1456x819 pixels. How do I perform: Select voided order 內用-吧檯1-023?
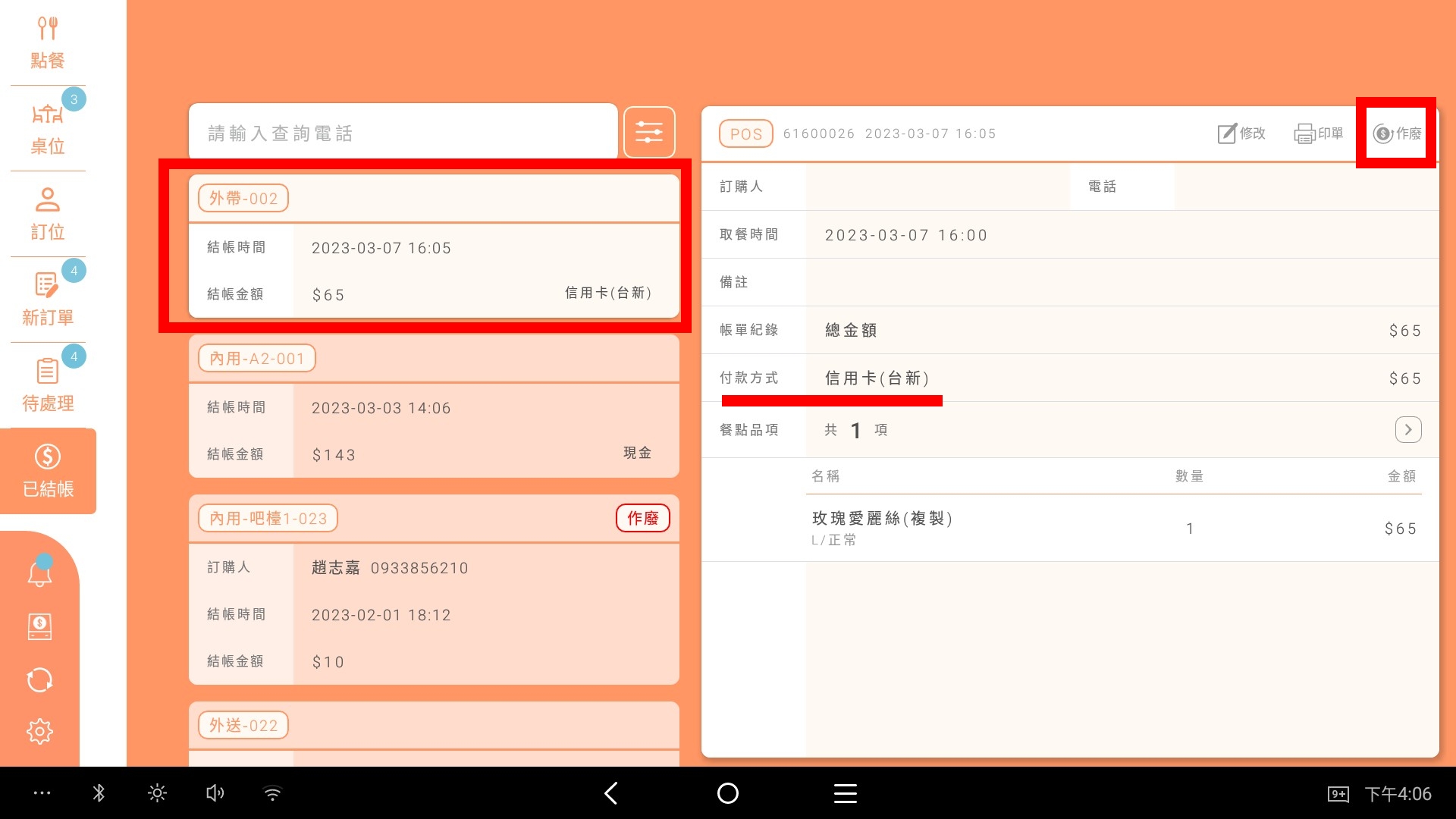[x=433, y=590]
